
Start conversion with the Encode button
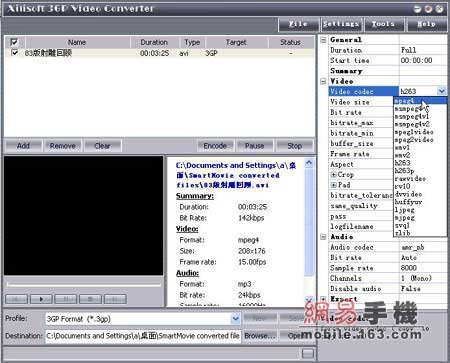[x=215, y=146]
